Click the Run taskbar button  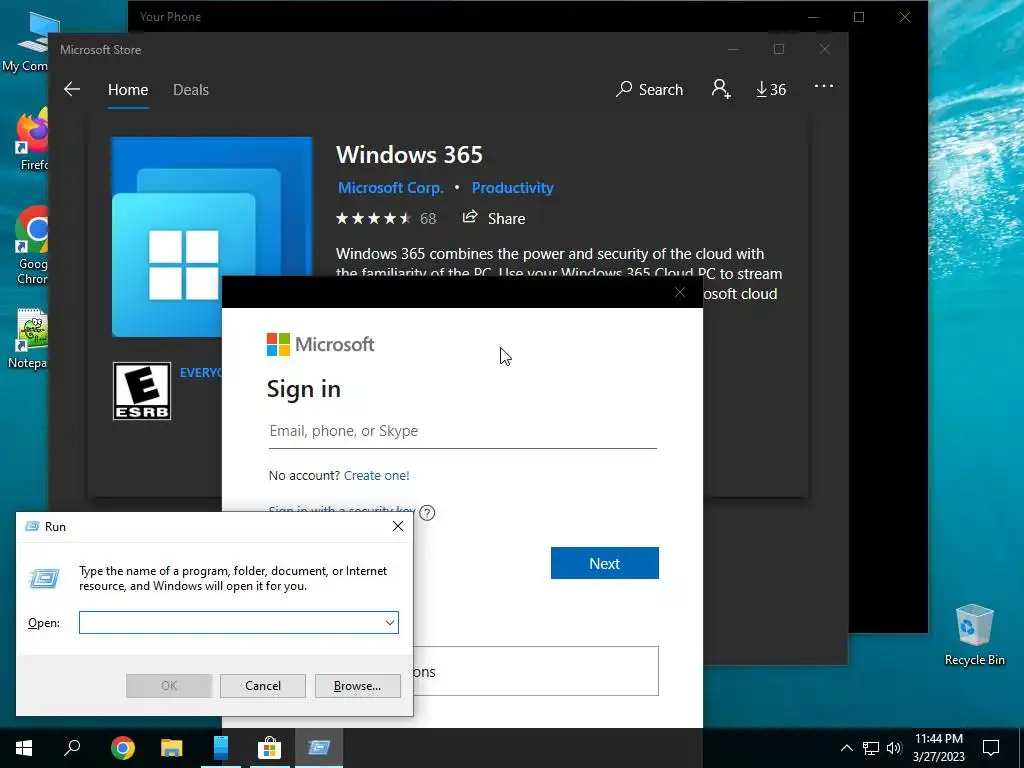tap(319, 748)
